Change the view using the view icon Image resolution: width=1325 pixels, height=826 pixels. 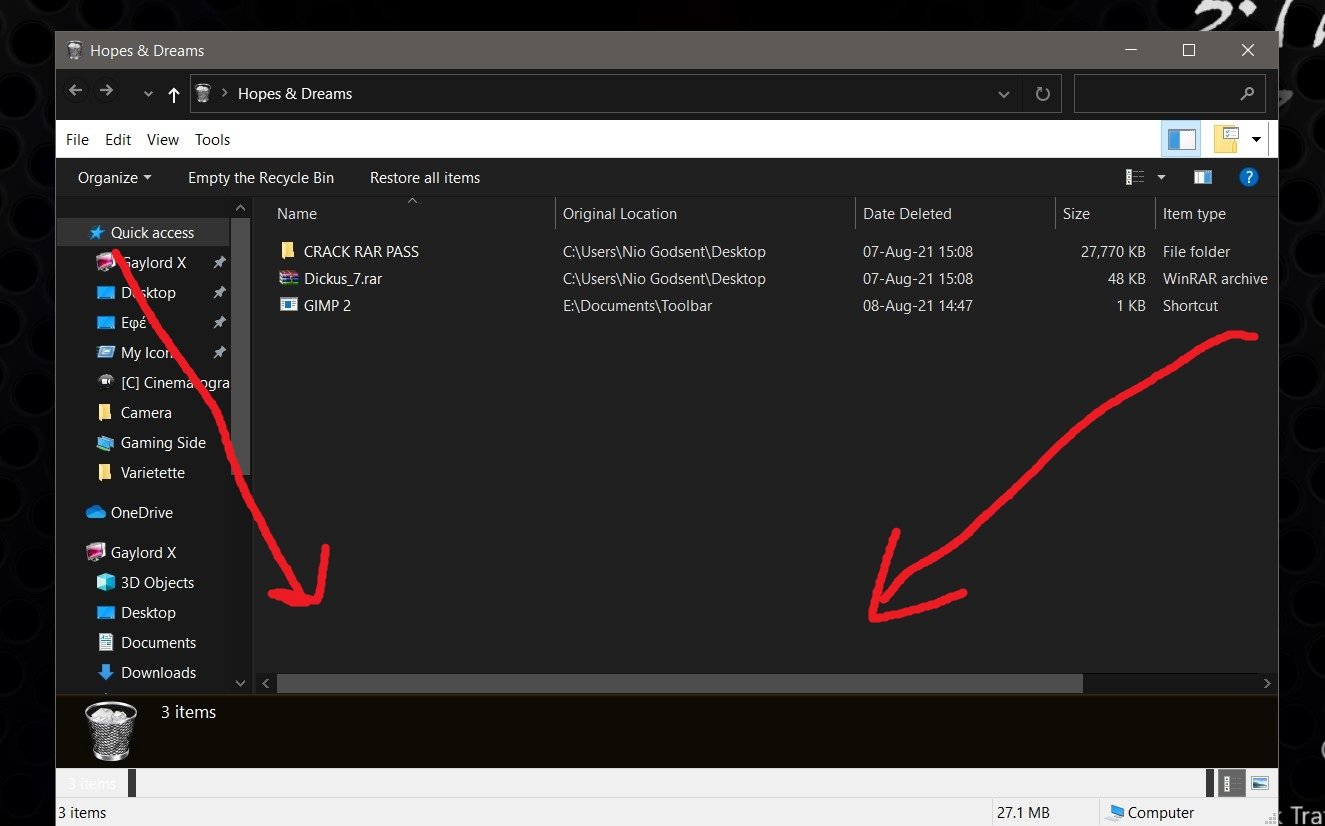pos(1135,178)
